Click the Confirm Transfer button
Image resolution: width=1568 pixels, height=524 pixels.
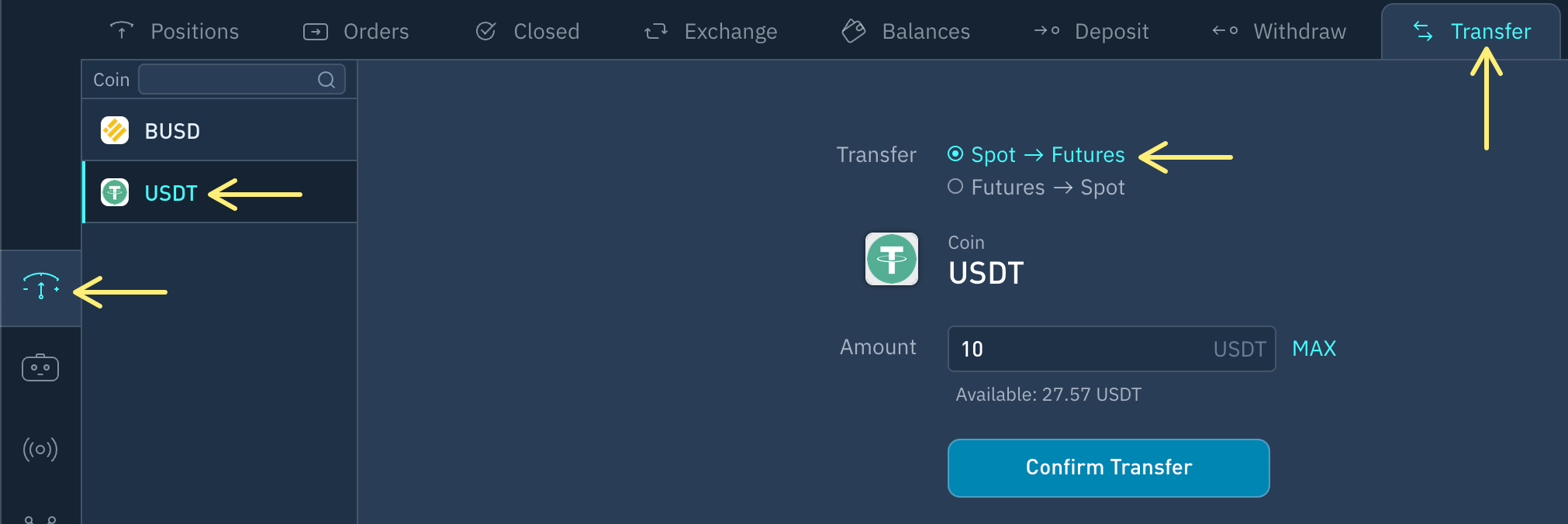[1109, 467]
